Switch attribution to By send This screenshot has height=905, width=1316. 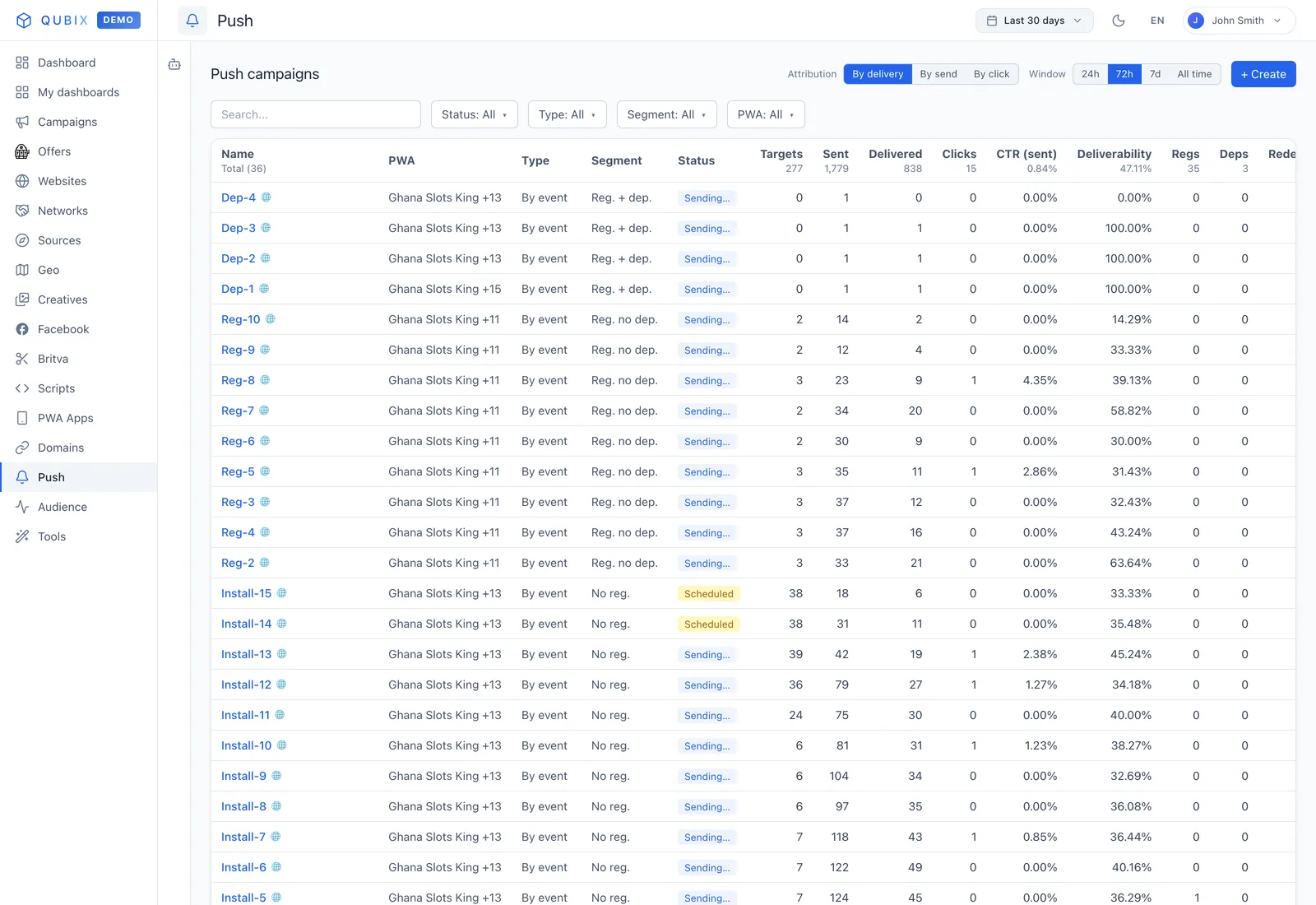tap(938, 74)
